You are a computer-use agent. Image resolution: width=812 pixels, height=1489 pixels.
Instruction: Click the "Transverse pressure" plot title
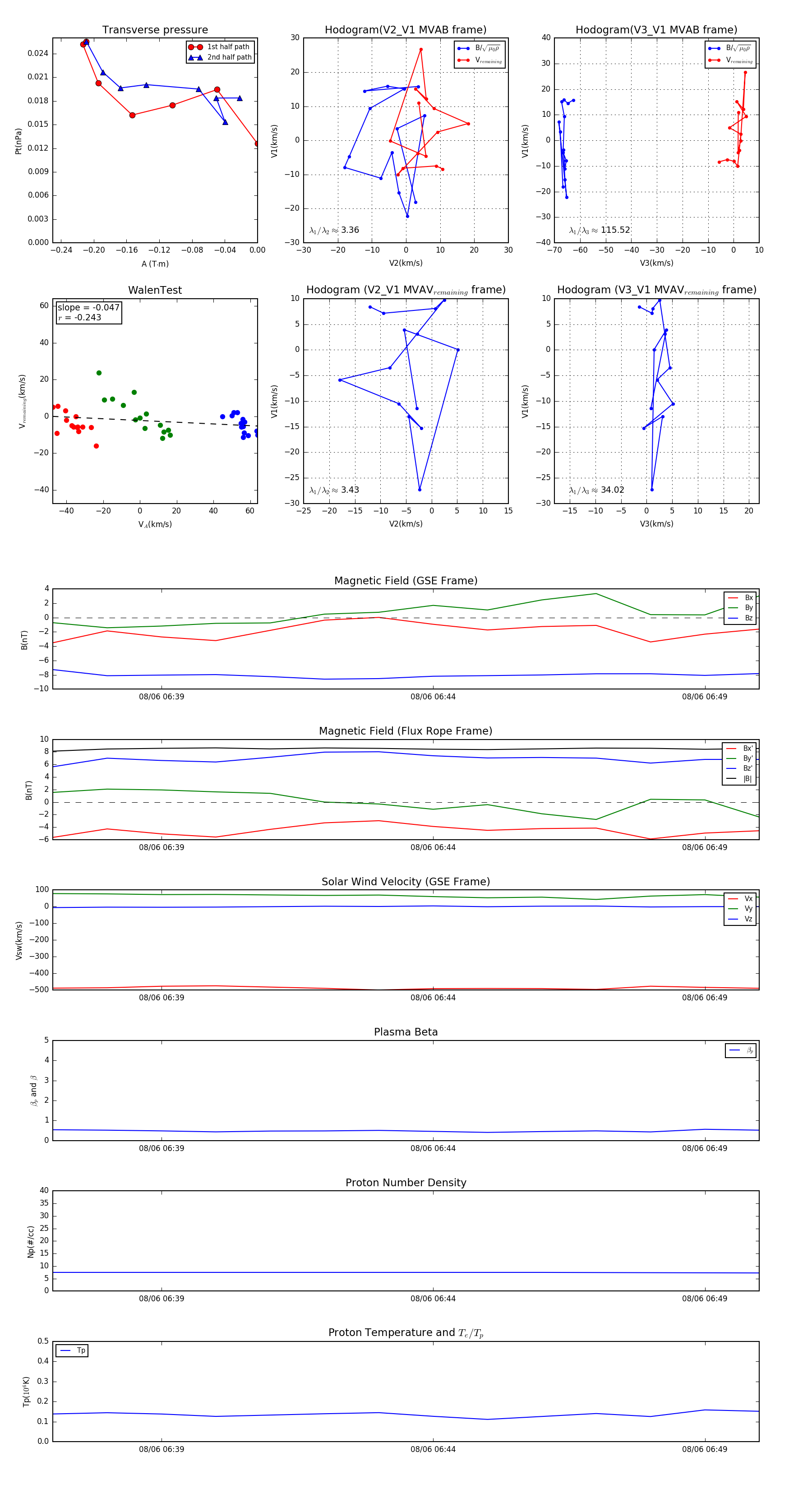(155, 30)
